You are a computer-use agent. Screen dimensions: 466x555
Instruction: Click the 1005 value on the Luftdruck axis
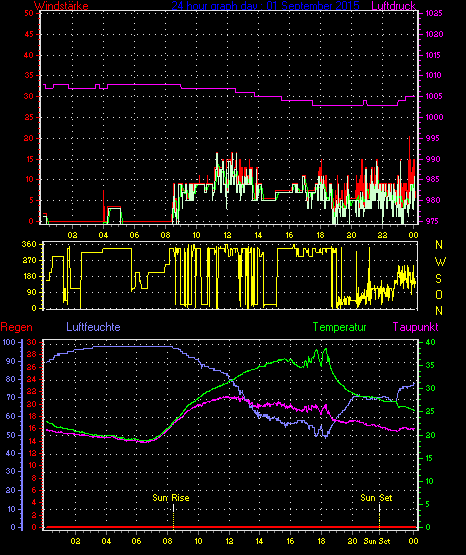click(434, 96)
